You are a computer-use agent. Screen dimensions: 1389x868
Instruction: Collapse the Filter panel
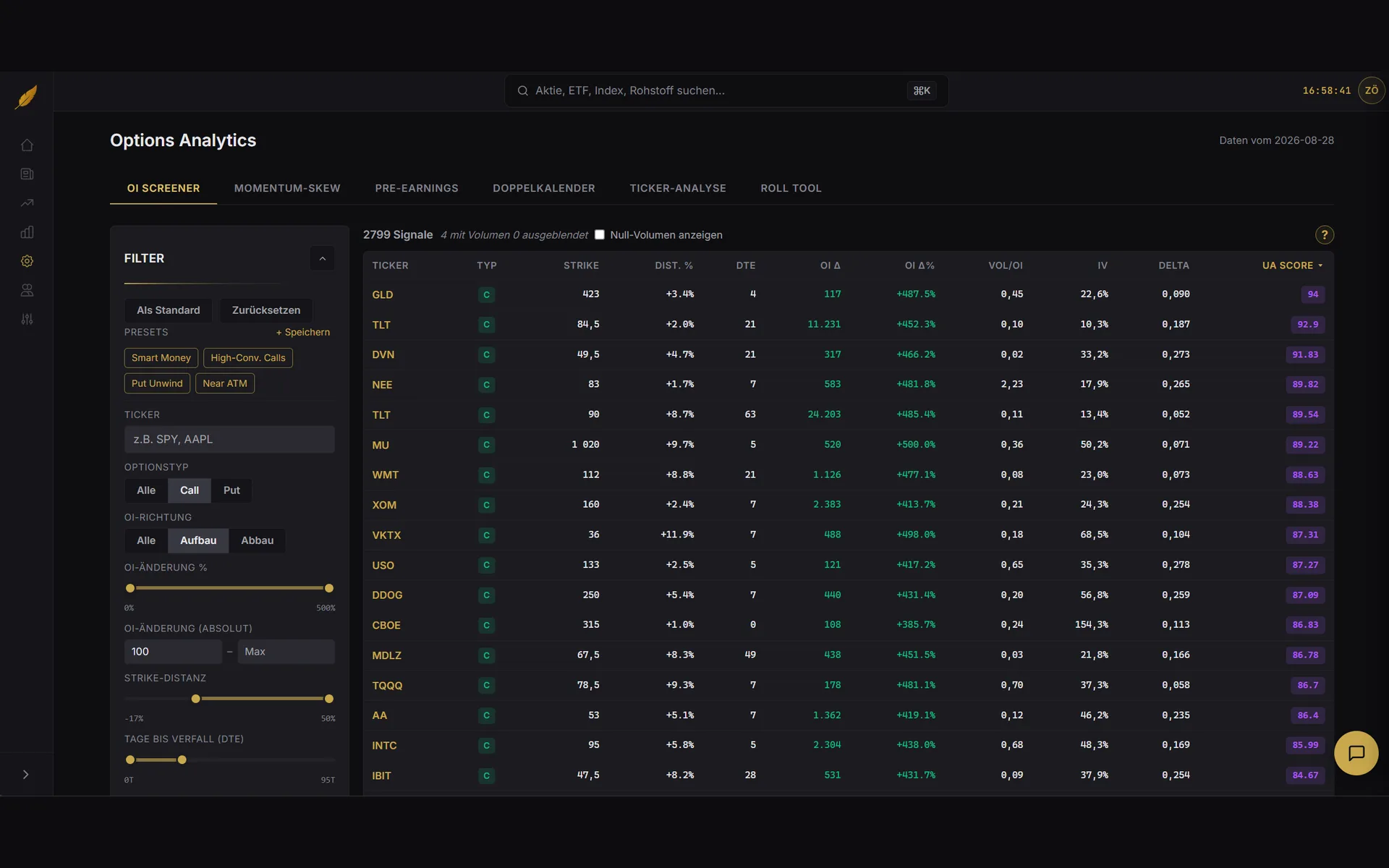point(323,258)
